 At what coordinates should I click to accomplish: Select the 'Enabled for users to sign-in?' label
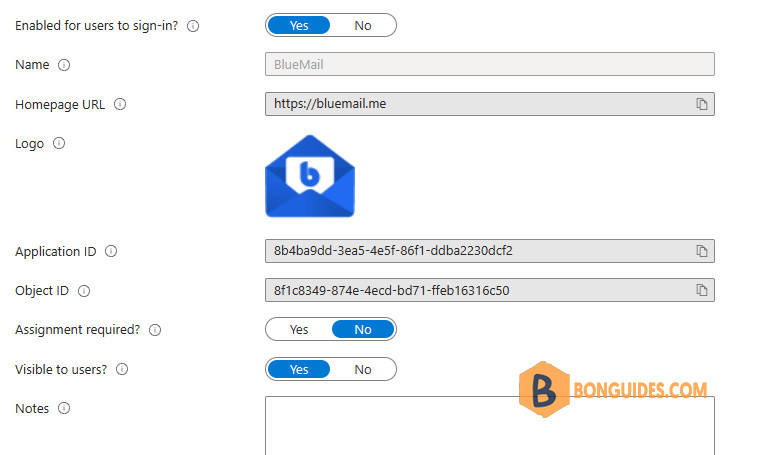(96, 25)
